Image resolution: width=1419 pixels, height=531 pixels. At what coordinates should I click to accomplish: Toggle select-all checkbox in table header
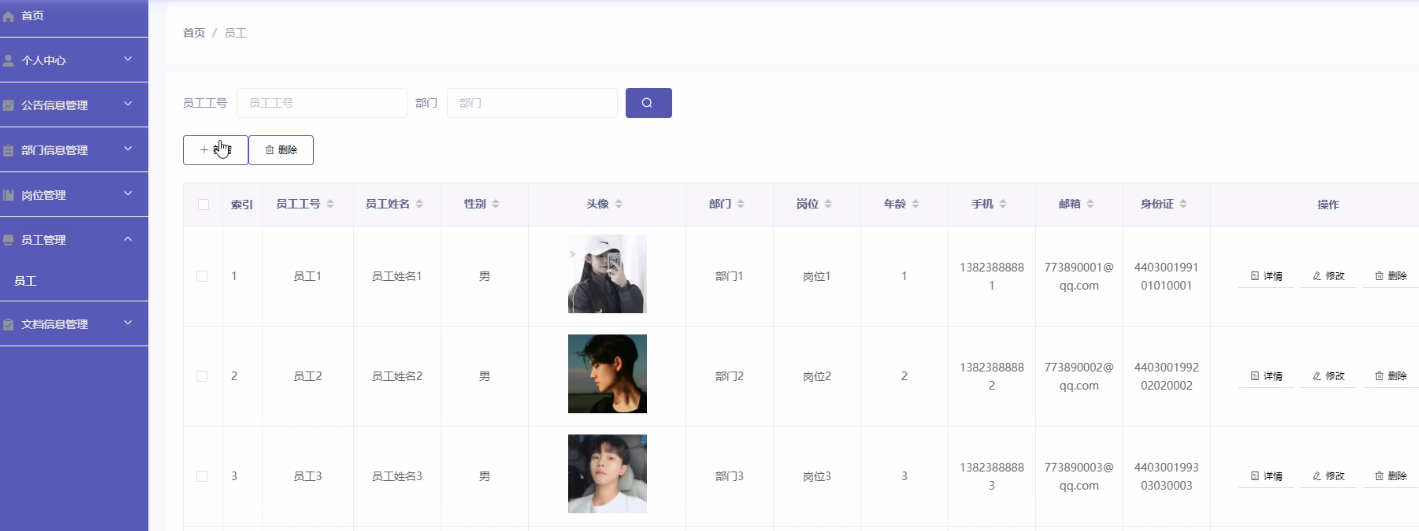203,204
